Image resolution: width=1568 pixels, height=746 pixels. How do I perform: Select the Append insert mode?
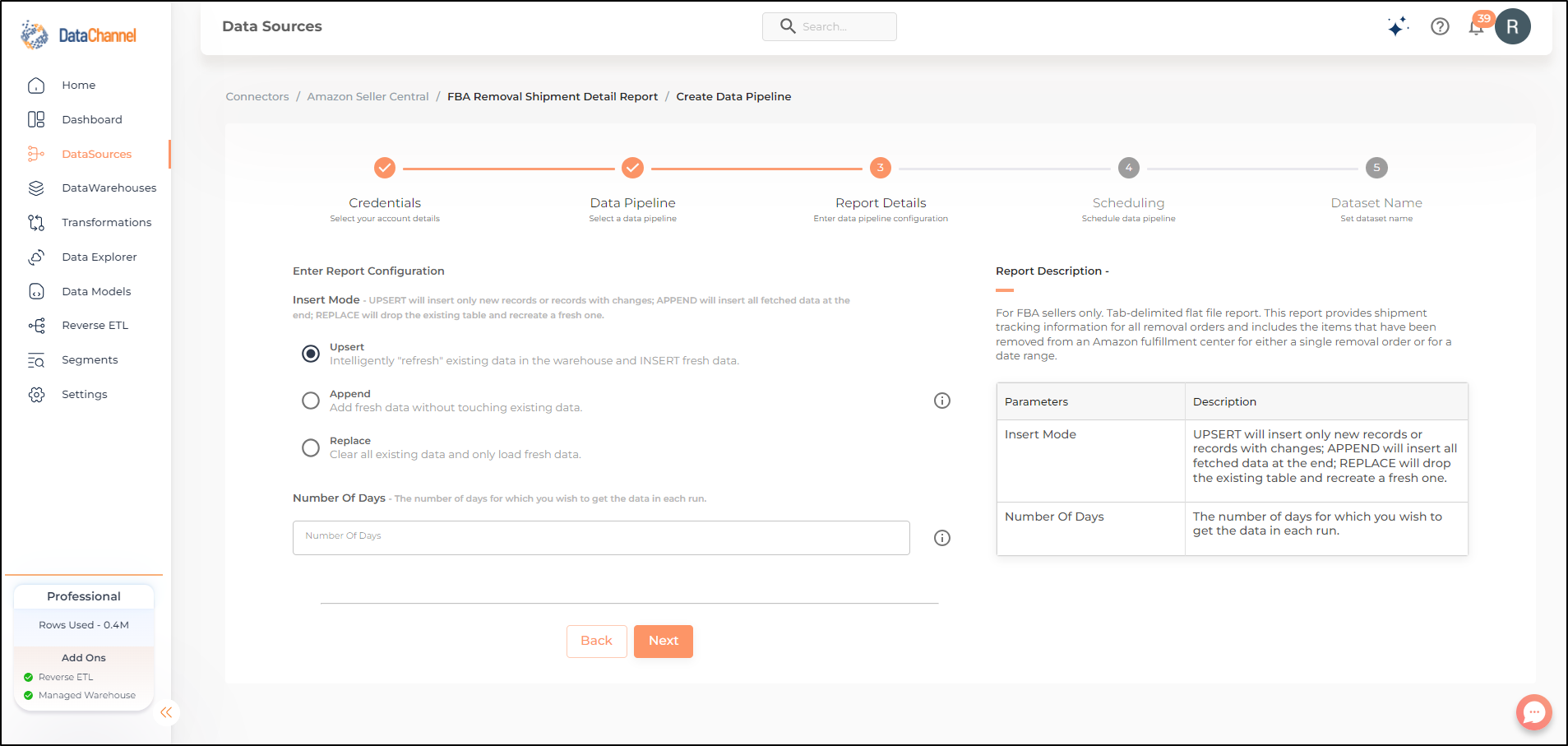tap(311, 401)
